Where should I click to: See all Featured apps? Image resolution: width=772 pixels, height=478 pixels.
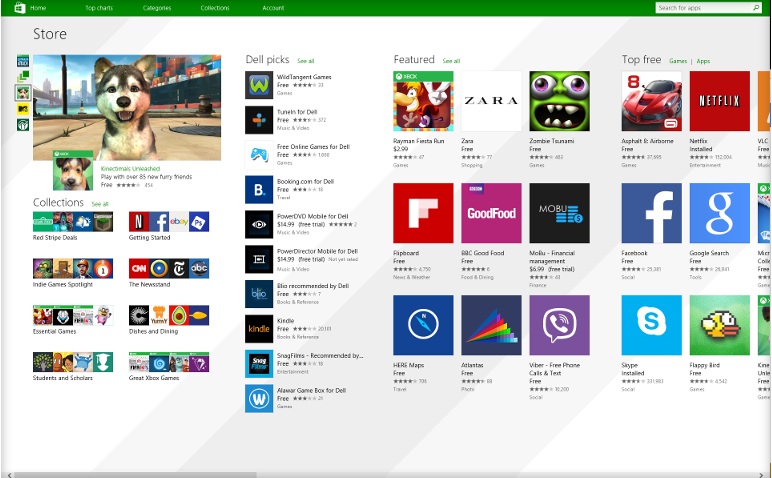click(451, 61)
